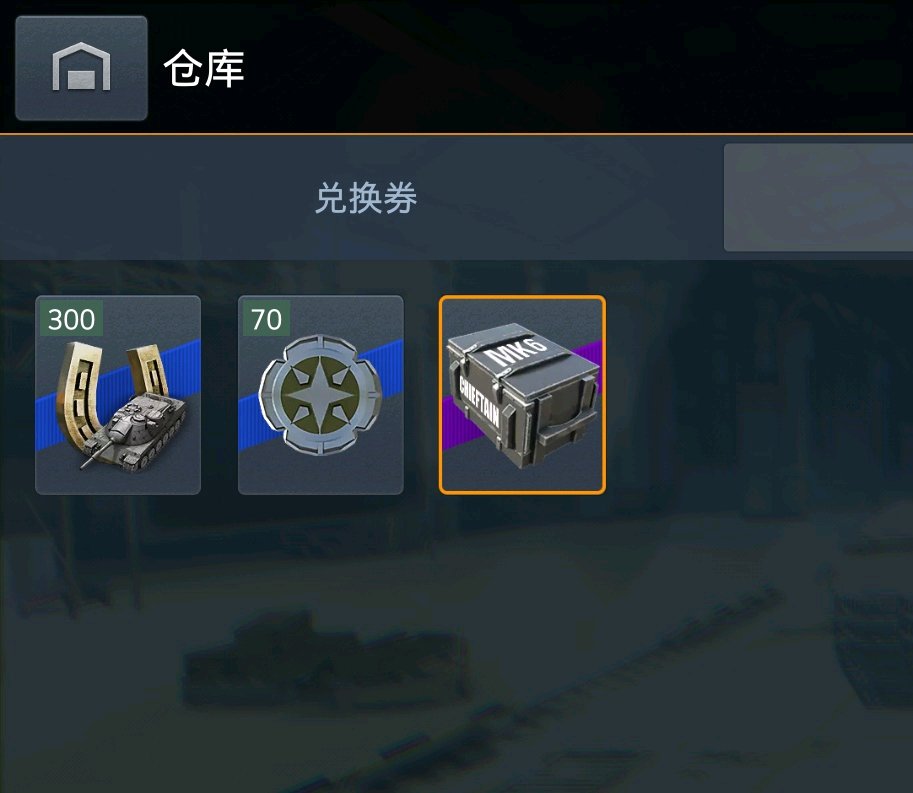Click the 70 quantity badge

pyautogui.click(x=266, y=318)
